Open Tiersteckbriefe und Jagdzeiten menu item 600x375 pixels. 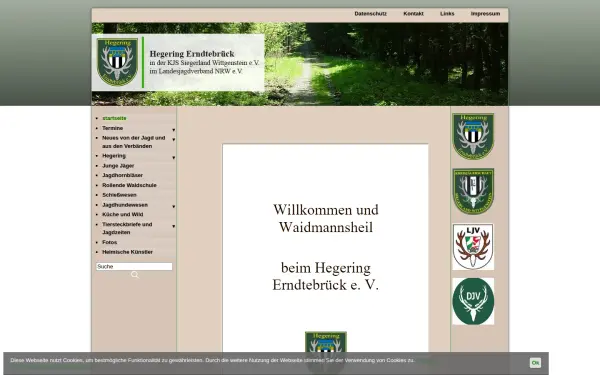pyautogui.click(x=127, y=228)
